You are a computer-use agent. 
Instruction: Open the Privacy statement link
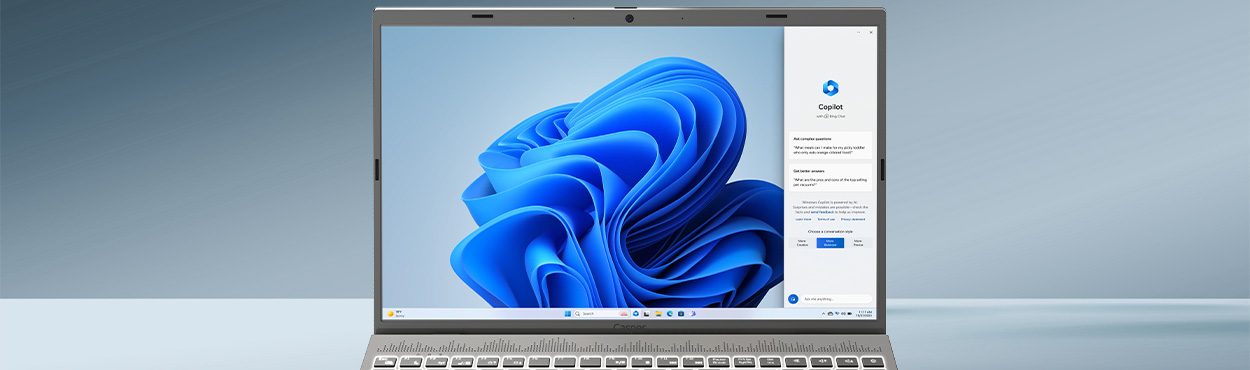(x=853, y=219)
